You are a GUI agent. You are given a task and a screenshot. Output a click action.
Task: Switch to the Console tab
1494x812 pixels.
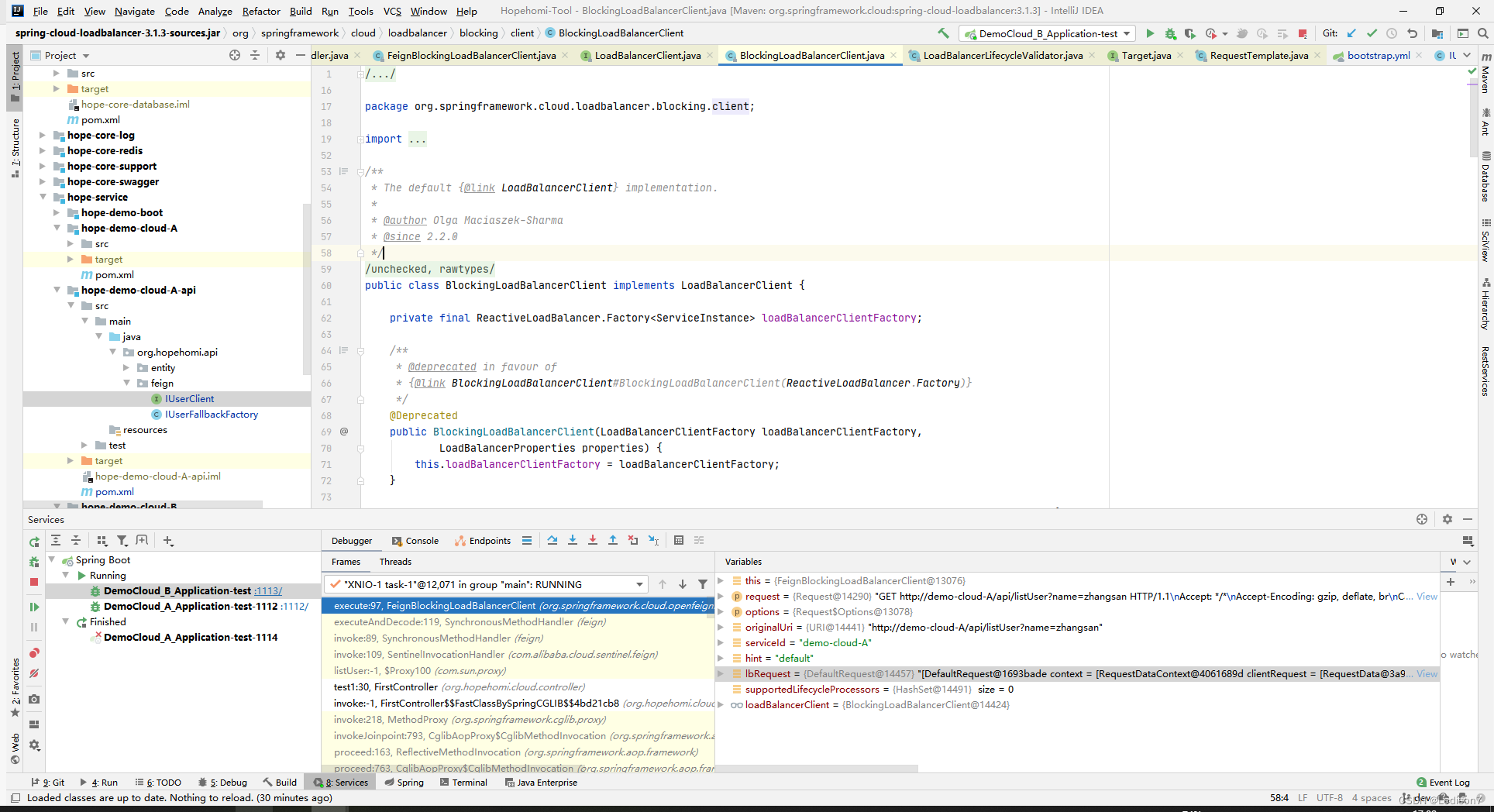415,541
